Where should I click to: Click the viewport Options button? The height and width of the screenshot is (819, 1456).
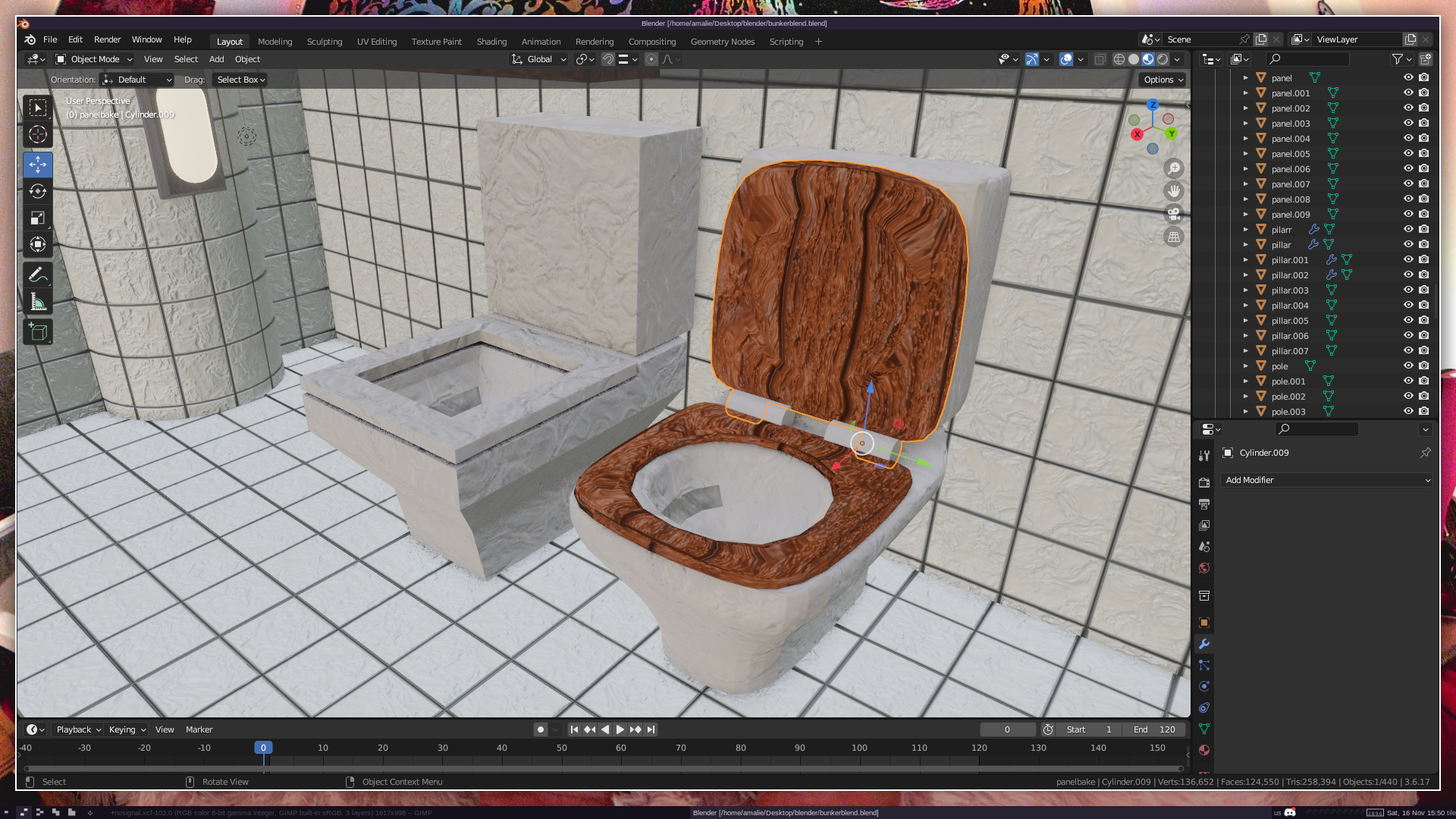click(x=1163, y=80)
